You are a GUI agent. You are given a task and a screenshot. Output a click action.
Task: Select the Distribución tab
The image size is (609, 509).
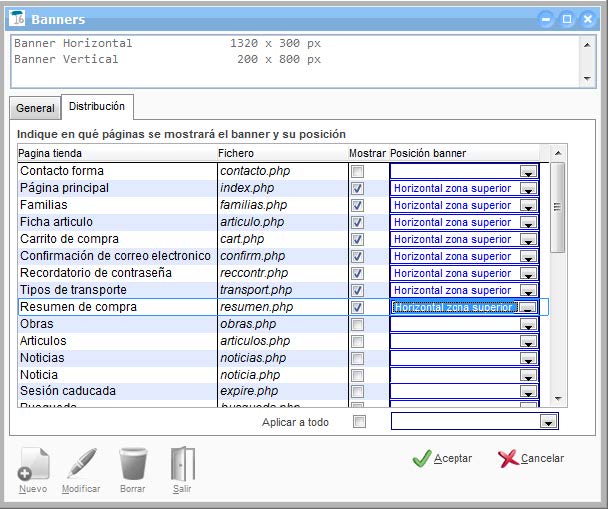tap(97, 106)
